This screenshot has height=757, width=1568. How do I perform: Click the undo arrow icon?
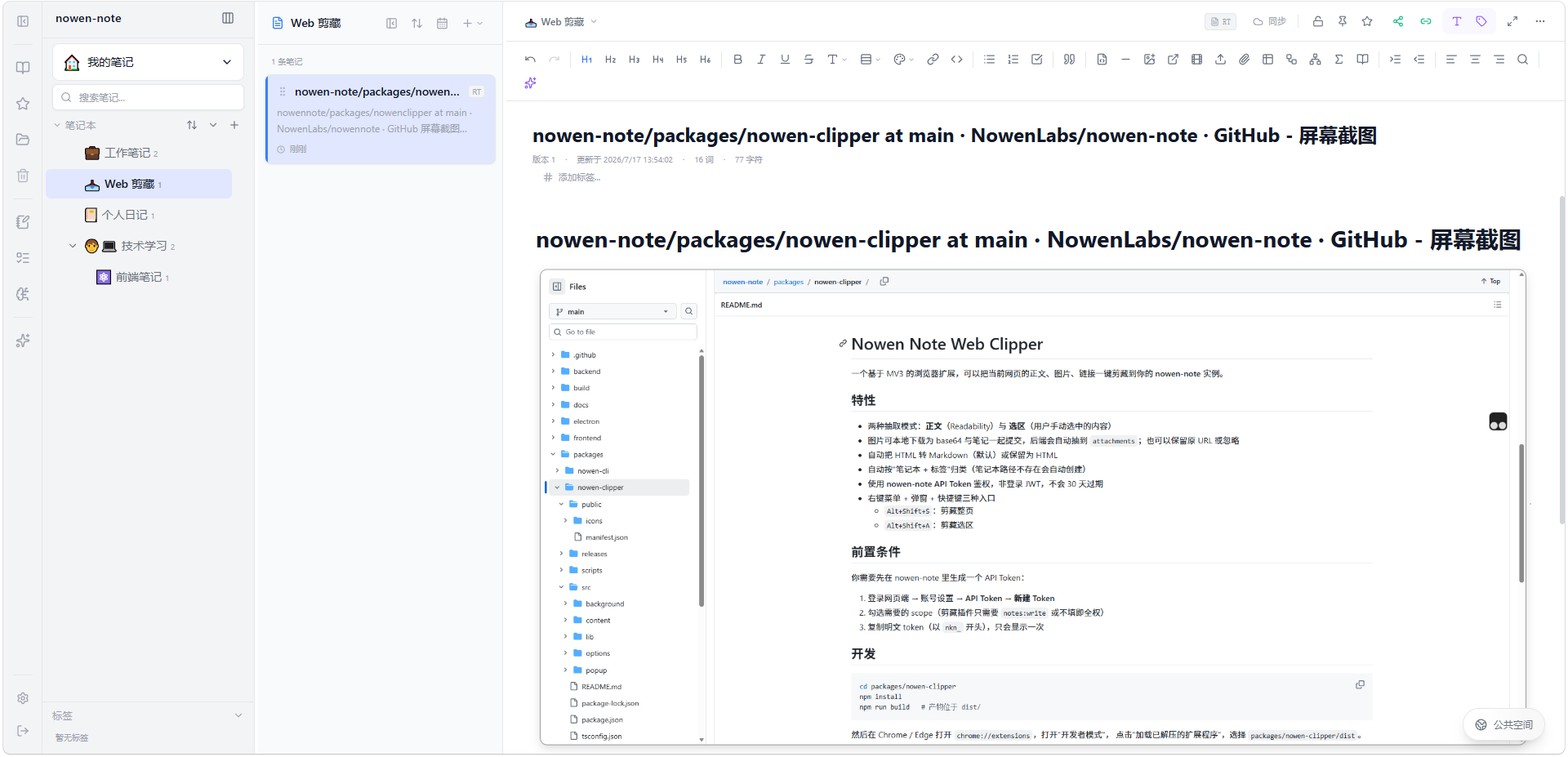(x=530, y=60)
